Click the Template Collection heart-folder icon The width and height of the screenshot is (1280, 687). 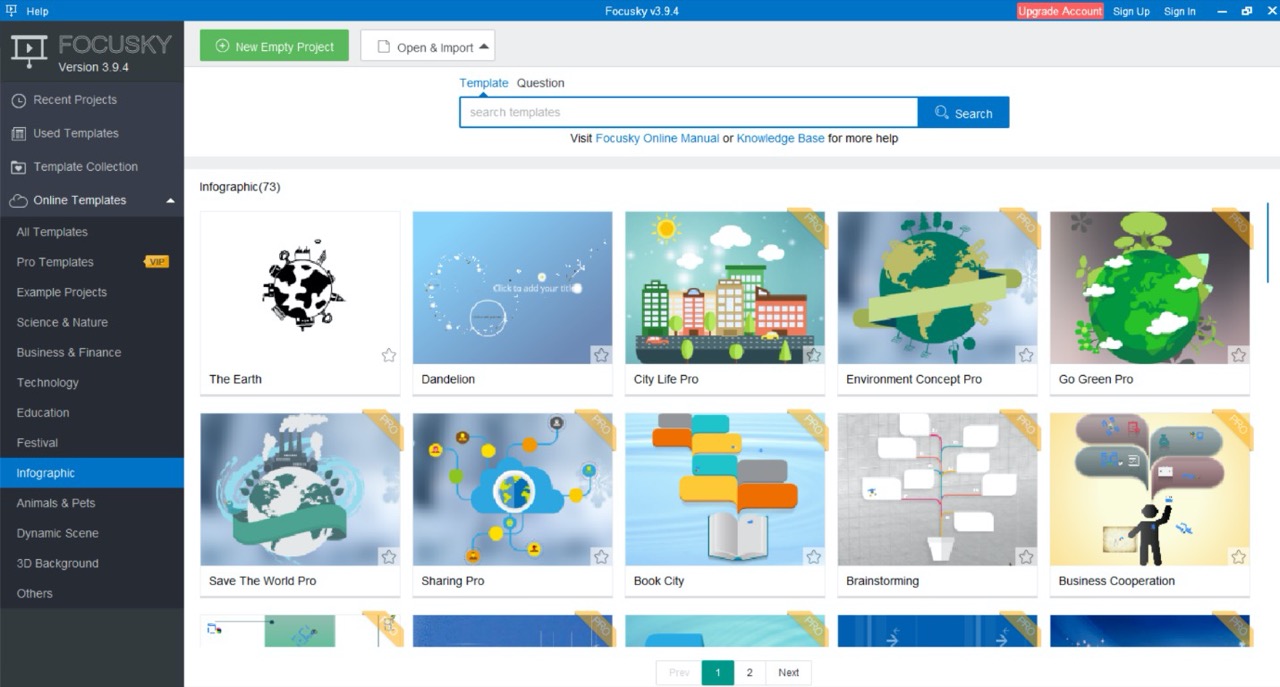tap(18, 167)
